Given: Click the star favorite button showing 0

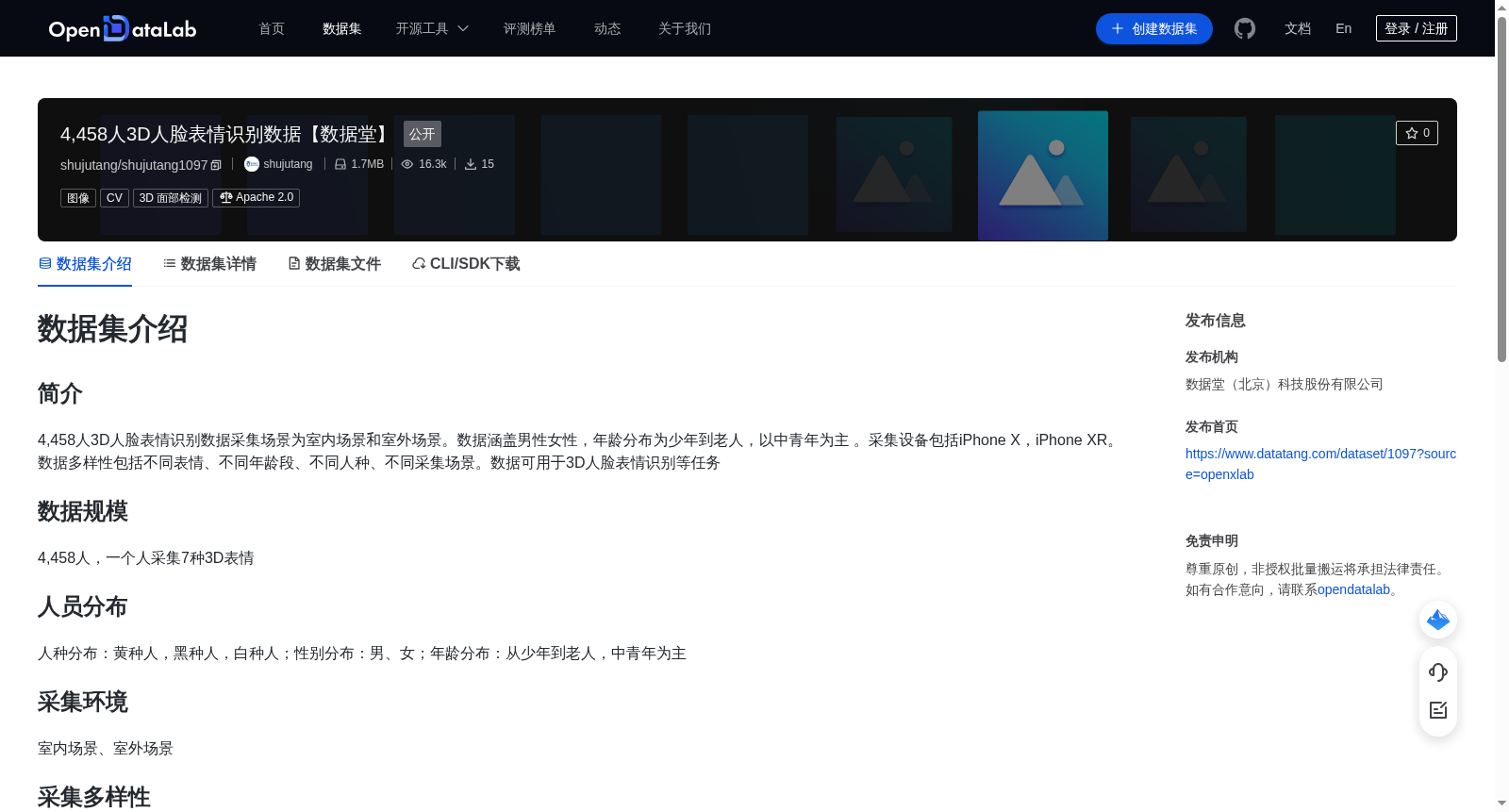Looking at the screenshot, I should click(1417, 133).
